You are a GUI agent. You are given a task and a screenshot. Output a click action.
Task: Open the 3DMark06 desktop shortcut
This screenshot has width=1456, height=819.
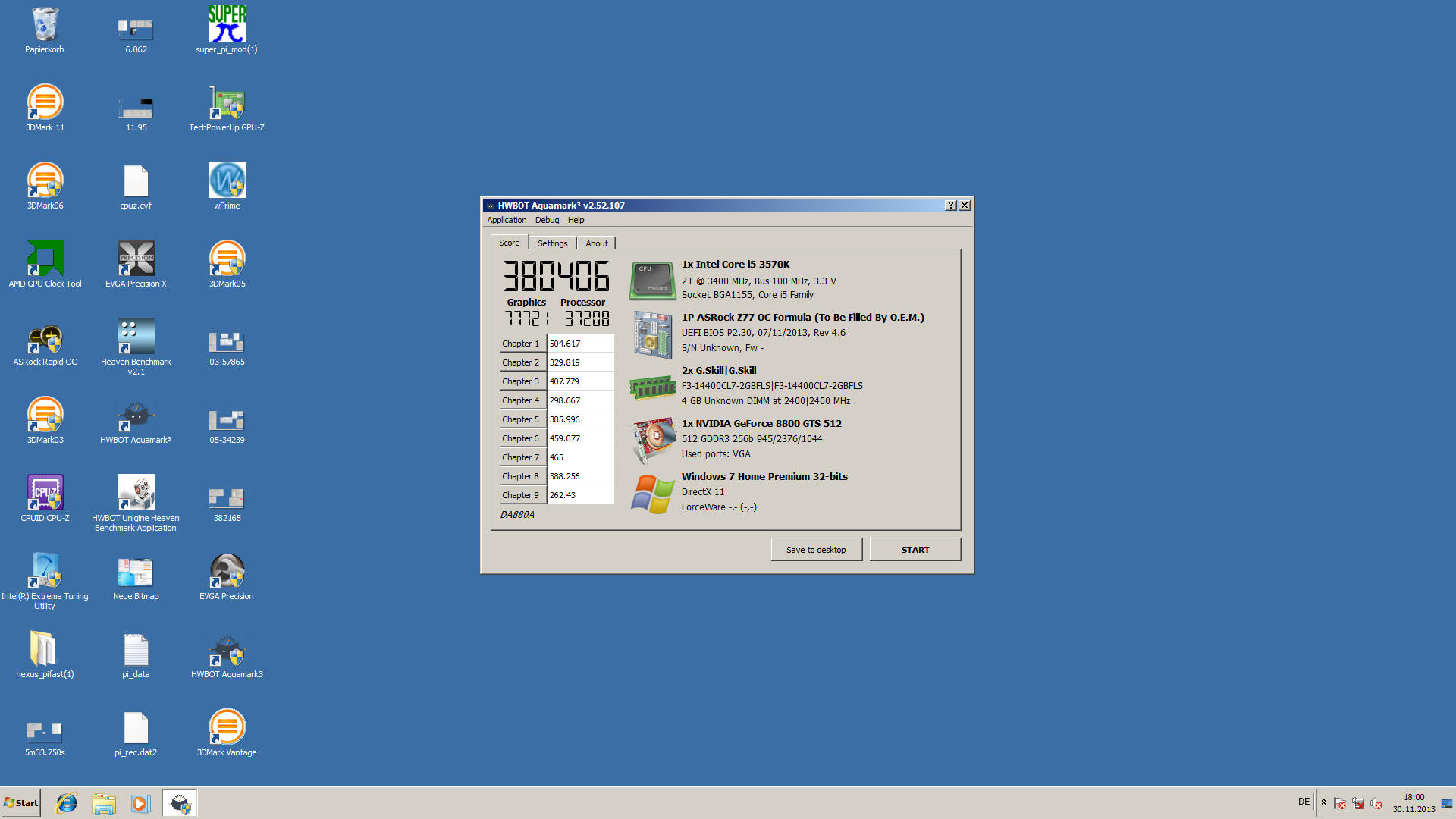[45, 187]
